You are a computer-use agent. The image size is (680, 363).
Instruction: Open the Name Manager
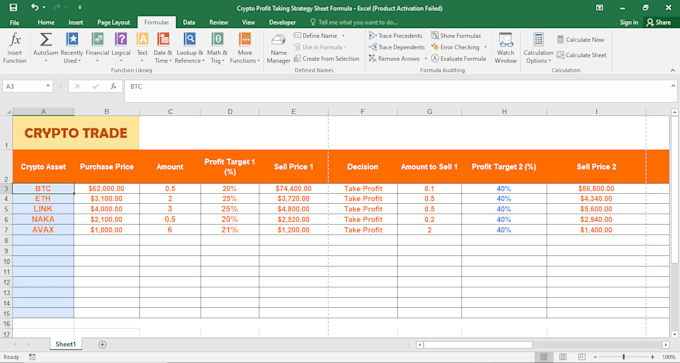click(x=278, y=48)
